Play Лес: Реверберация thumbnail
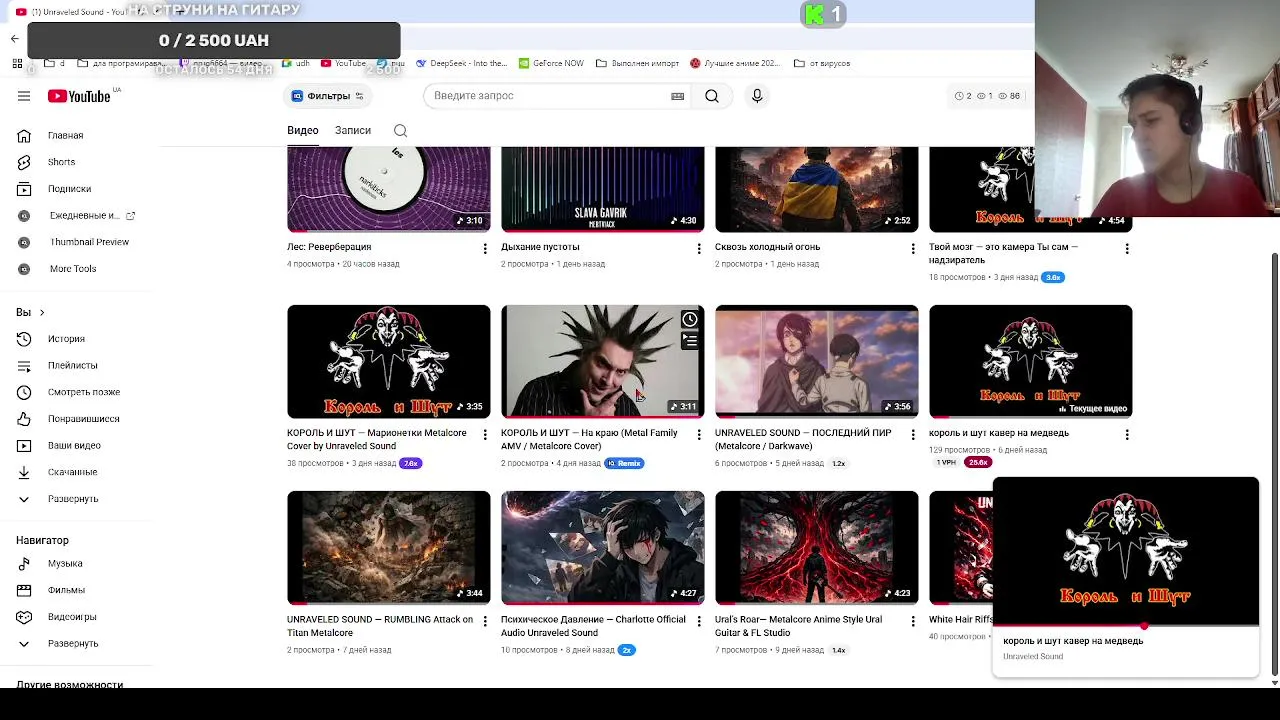1280x720 pixels. [x=389, y=189]
